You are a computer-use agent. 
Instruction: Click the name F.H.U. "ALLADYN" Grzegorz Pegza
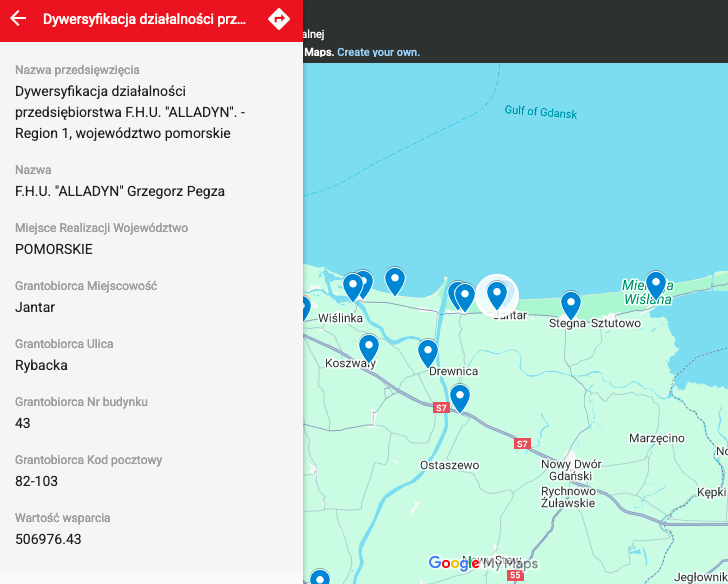[x=120, y=191]
